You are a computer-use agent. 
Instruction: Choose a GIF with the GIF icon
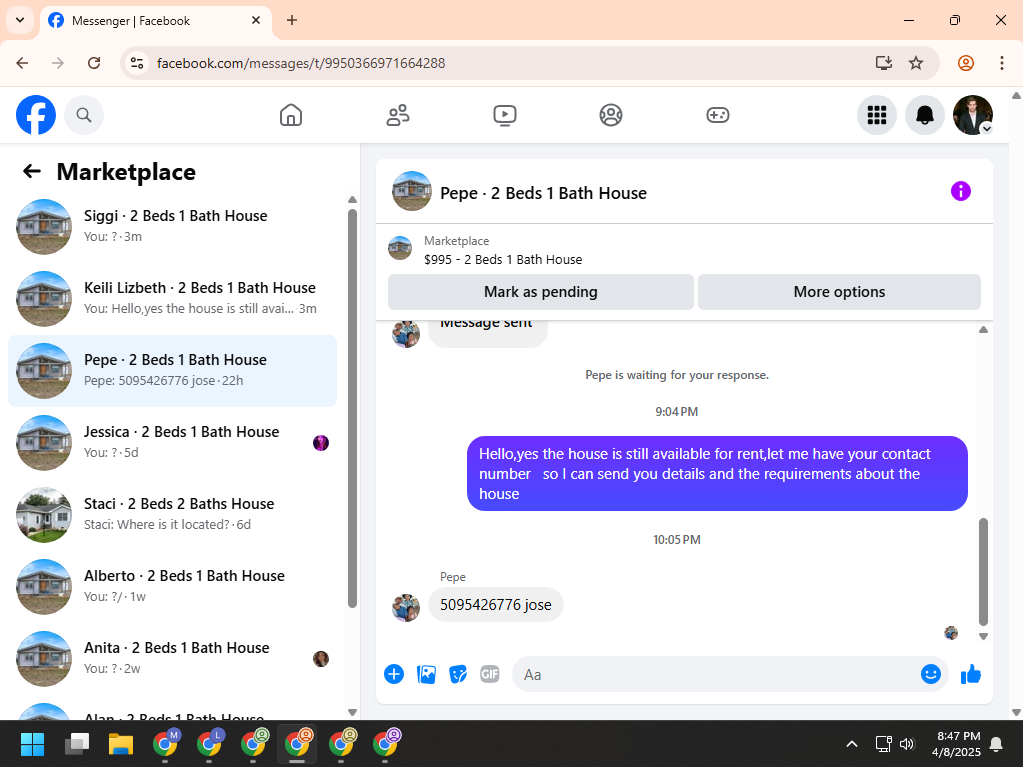[490, 674]
